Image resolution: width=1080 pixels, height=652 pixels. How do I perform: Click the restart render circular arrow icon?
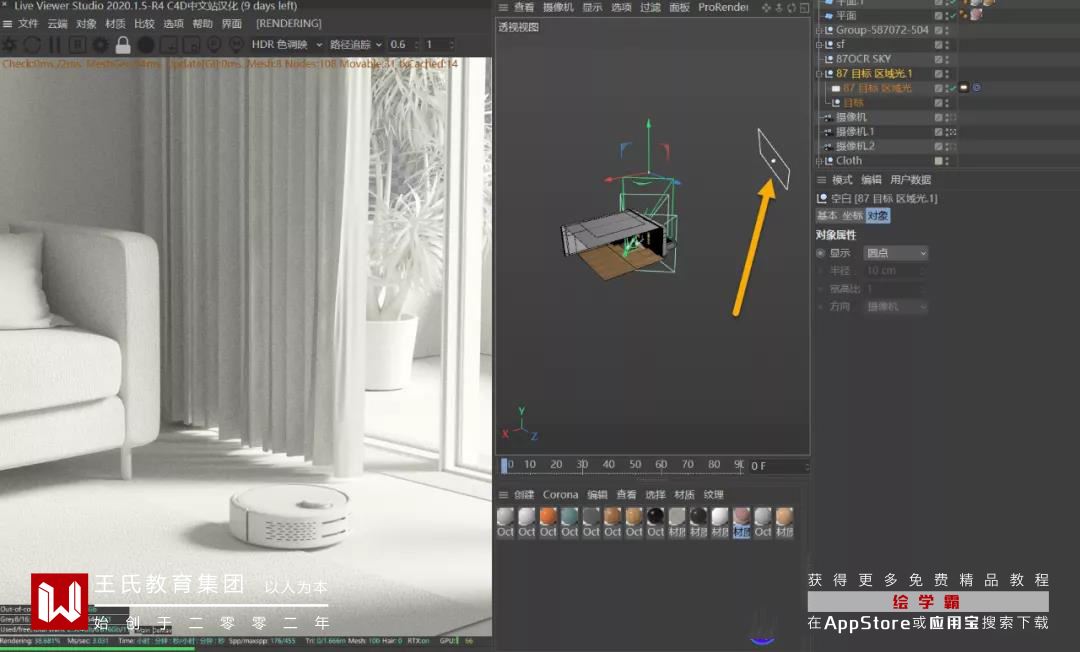coord(32,45)
